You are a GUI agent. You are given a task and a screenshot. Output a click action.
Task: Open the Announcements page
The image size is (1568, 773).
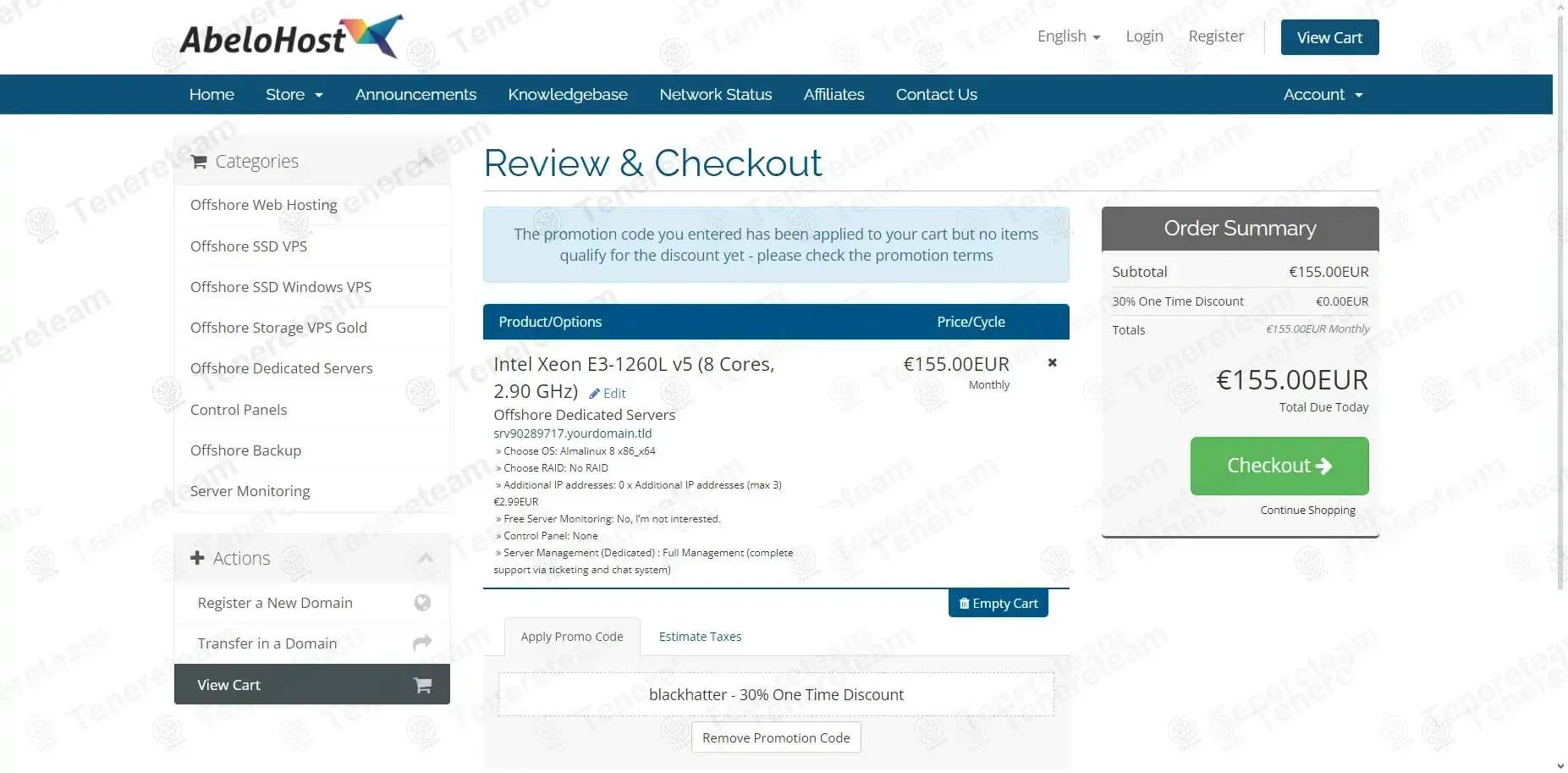[x=415, y=95]
